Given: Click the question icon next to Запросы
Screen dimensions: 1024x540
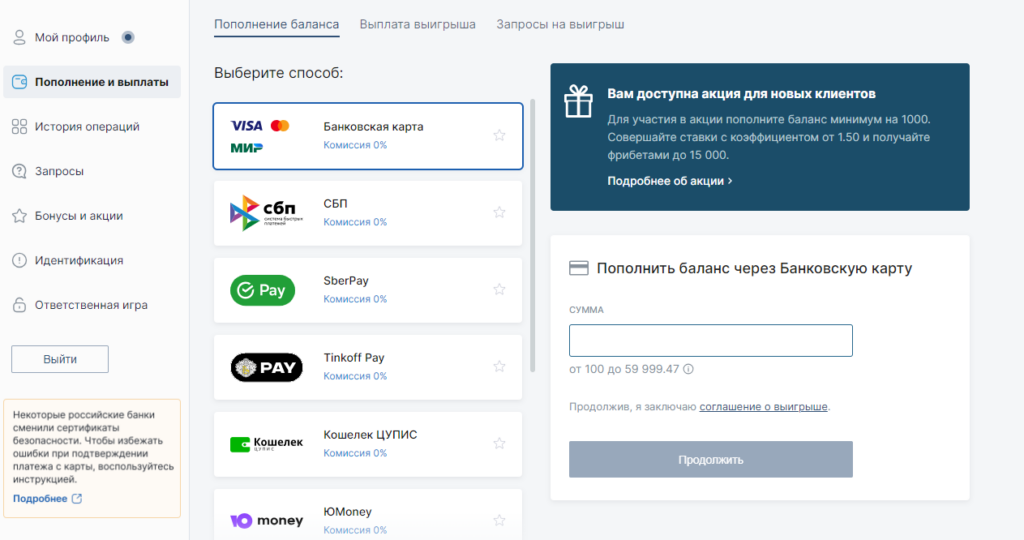Looking at the screenshot, I should coord(20,171).
